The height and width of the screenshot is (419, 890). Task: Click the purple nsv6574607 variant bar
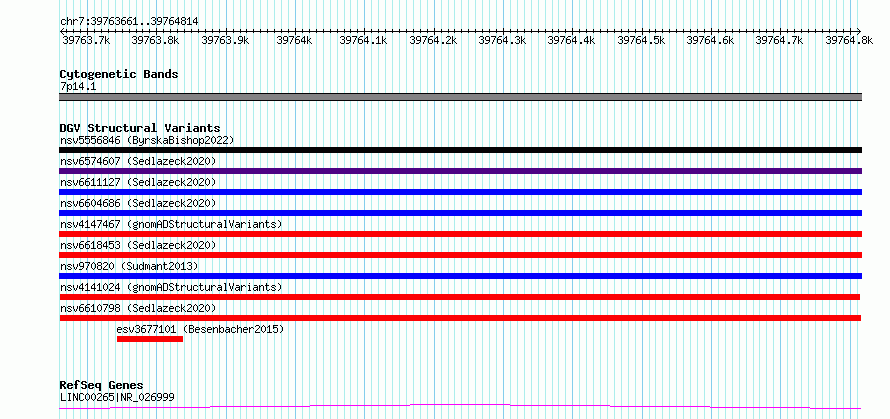tap(460, 171)
